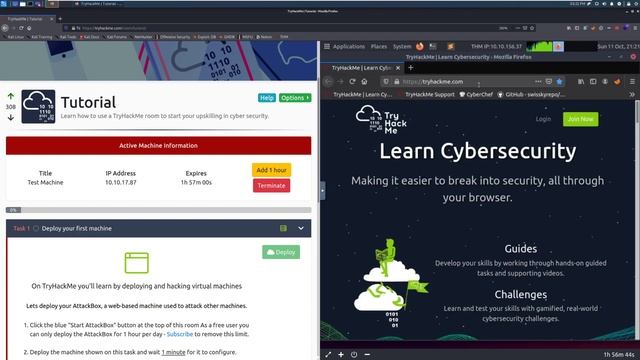Click the AttackBox page vertical scrollbar
The height and width of the screenshot is (360, 640).
click(637, 220)
